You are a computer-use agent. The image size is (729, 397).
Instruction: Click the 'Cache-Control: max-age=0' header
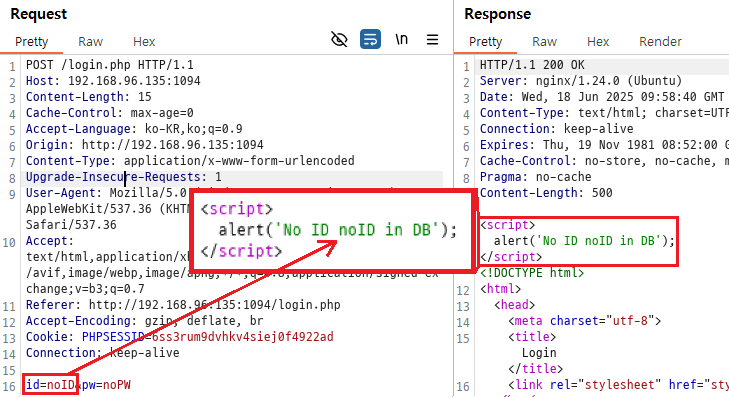pos(110,113)
